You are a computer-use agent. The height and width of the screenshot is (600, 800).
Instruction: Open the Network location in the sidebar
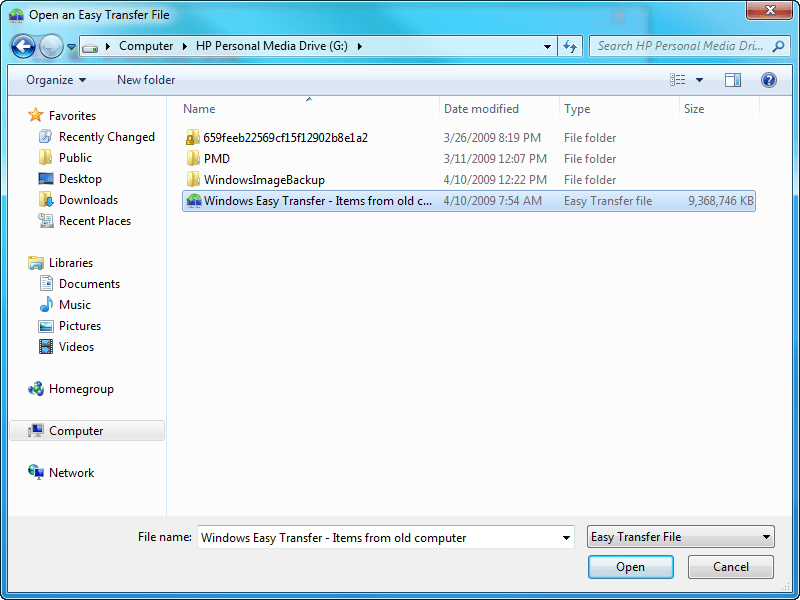70,472
